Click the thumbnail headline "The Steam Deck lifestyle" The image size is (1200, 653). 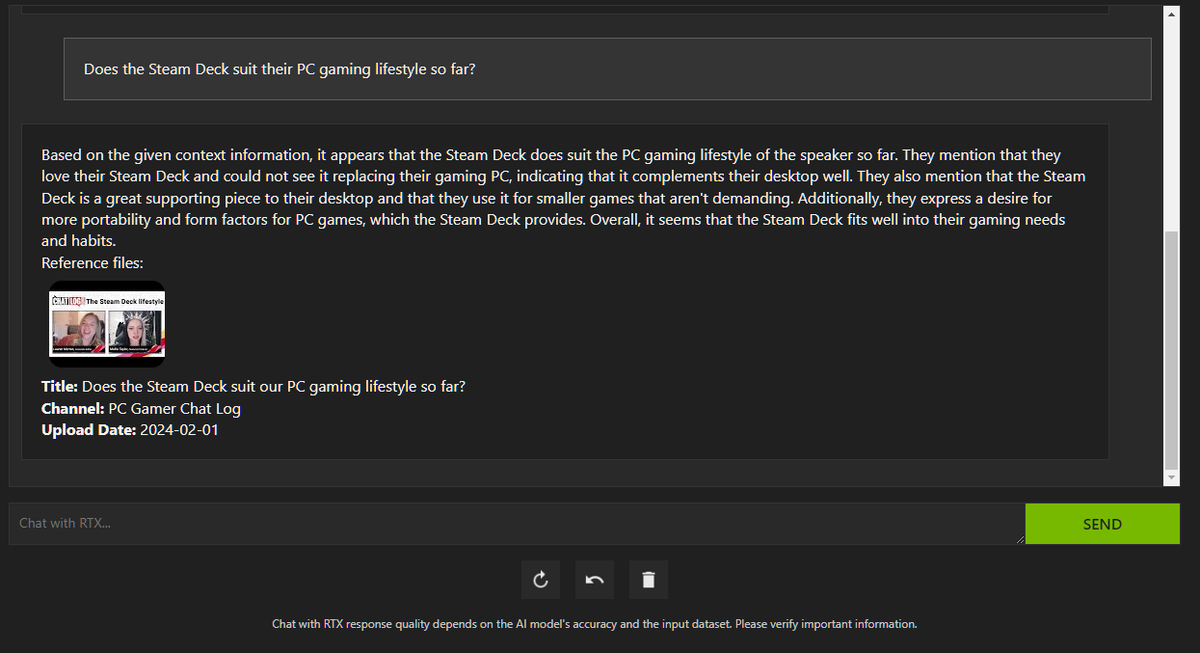(124, 301)
